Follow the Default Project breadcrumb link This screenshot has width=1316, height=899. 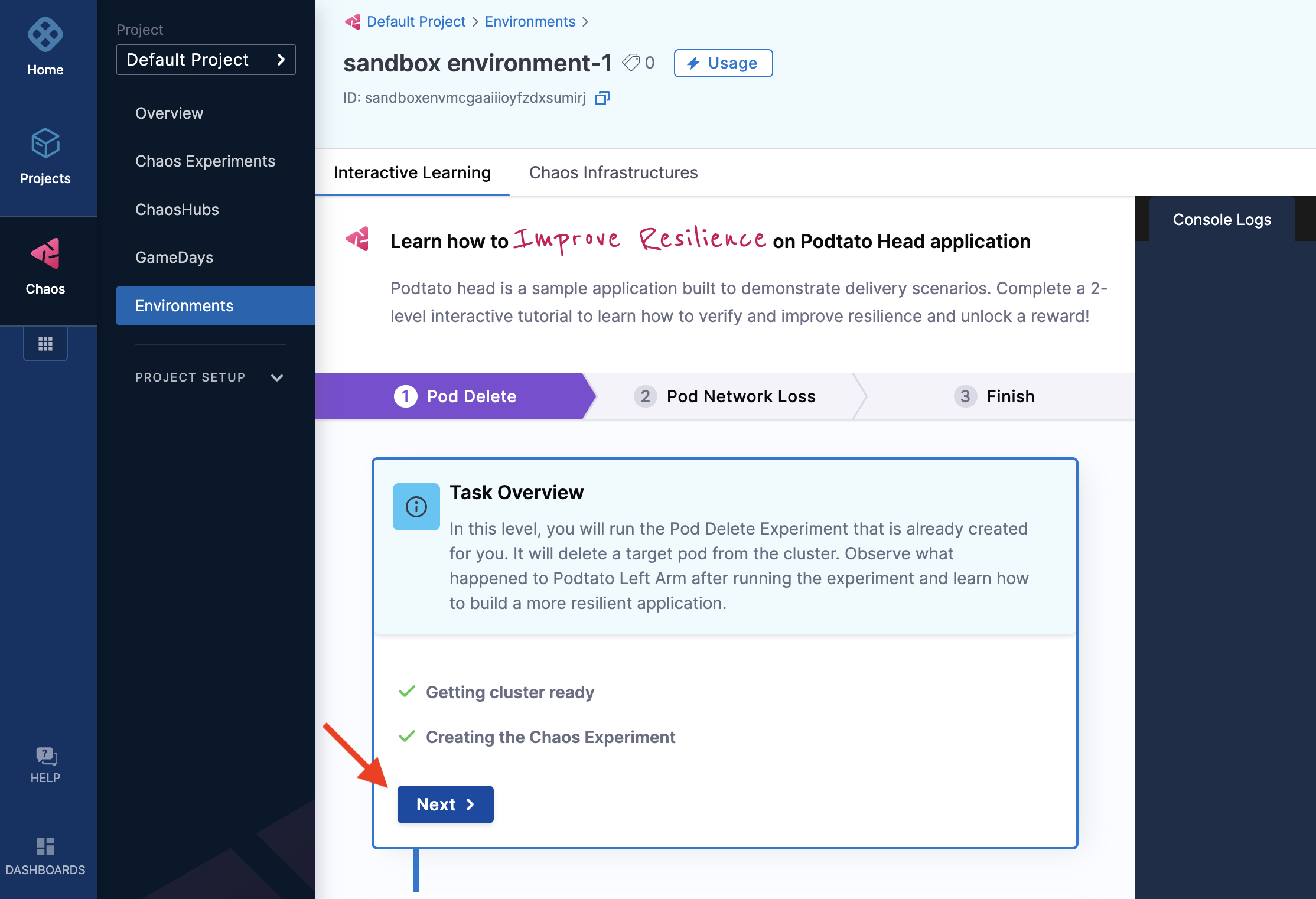click(416, 22)
